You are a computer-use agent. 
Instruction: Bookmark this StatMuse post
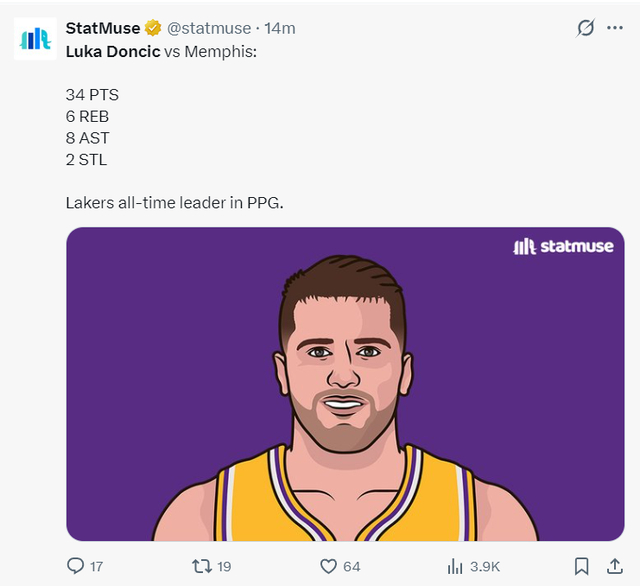581,566
